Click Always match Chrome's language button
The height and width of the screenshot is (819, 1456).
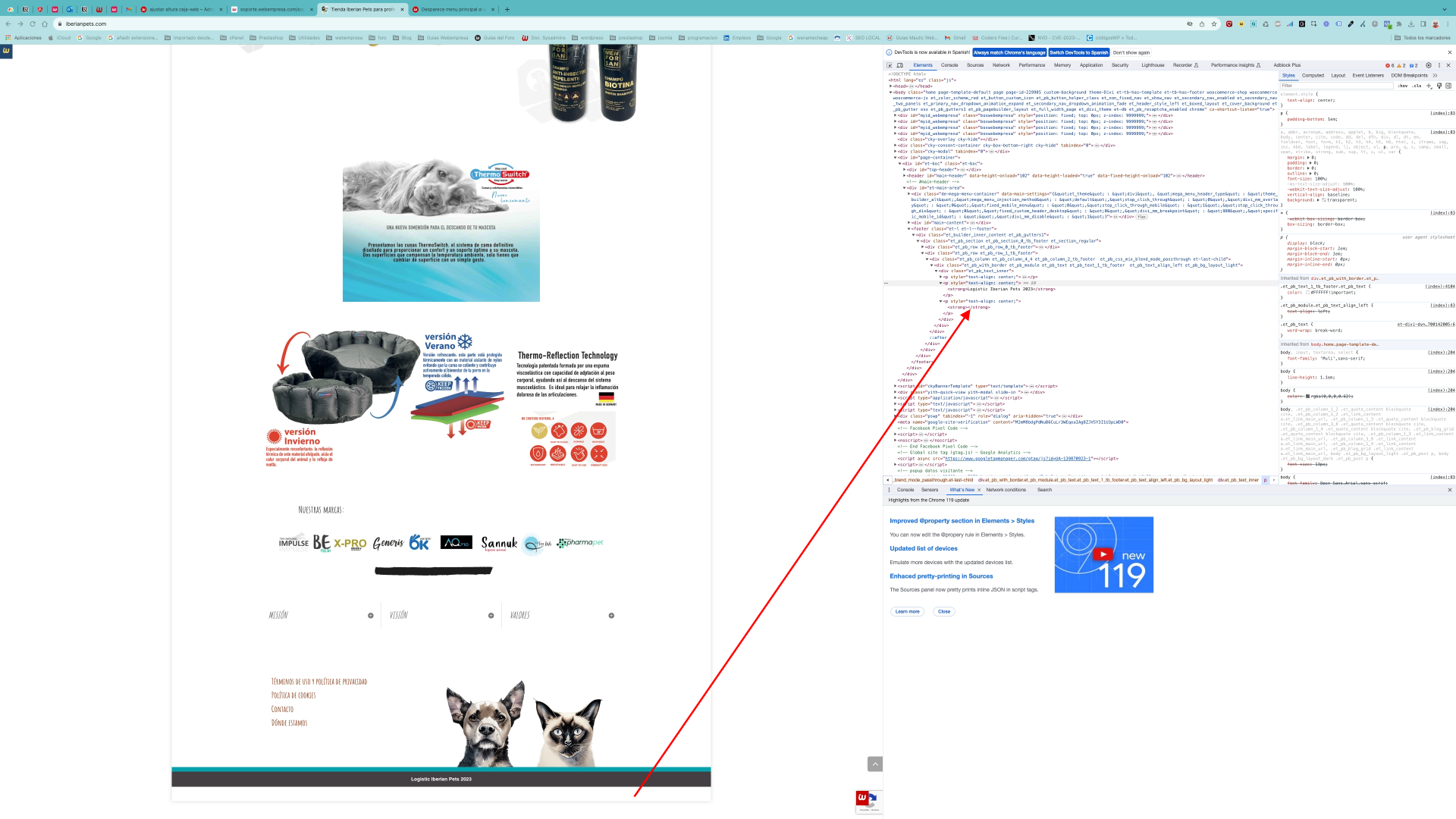pos(1009,52)
